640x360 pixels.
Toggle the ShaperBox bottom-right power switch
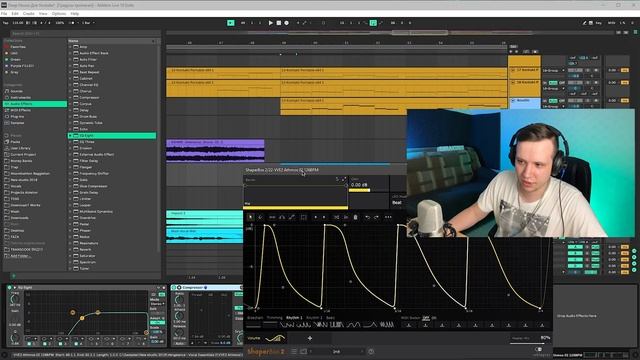539,349
